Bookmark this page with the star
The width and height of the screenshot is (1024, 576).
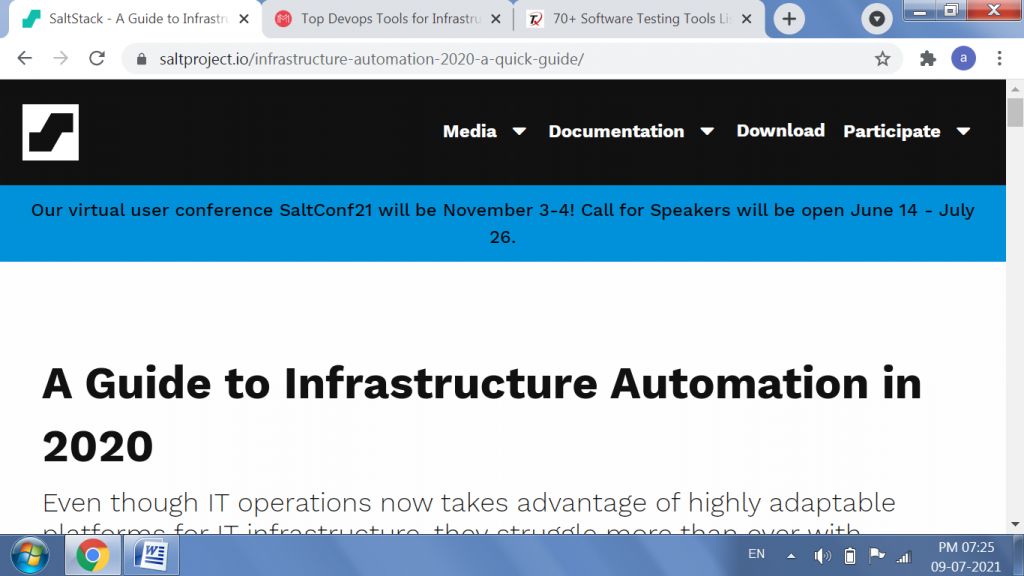(x=882, y=59)
